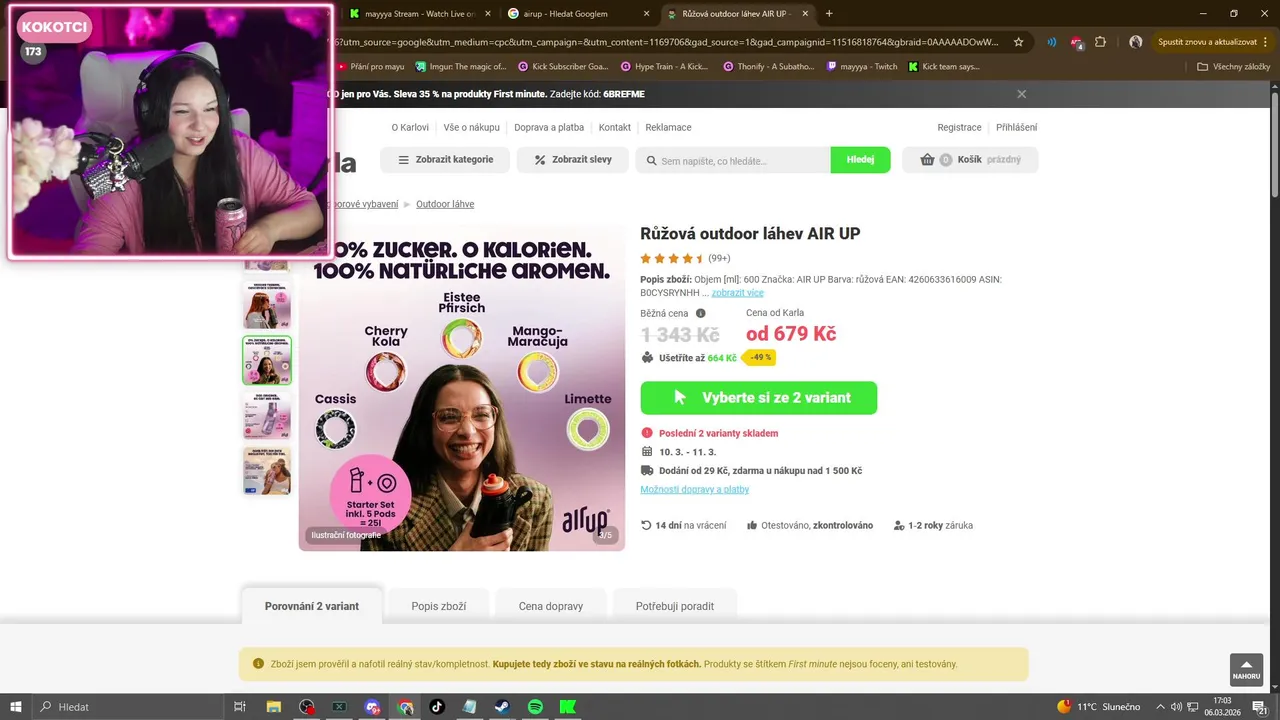The width and height of the screenshot is (1280, 720).
Task: Select the product thumbnail with the red-haired woman
Action: tap(267, 305)
